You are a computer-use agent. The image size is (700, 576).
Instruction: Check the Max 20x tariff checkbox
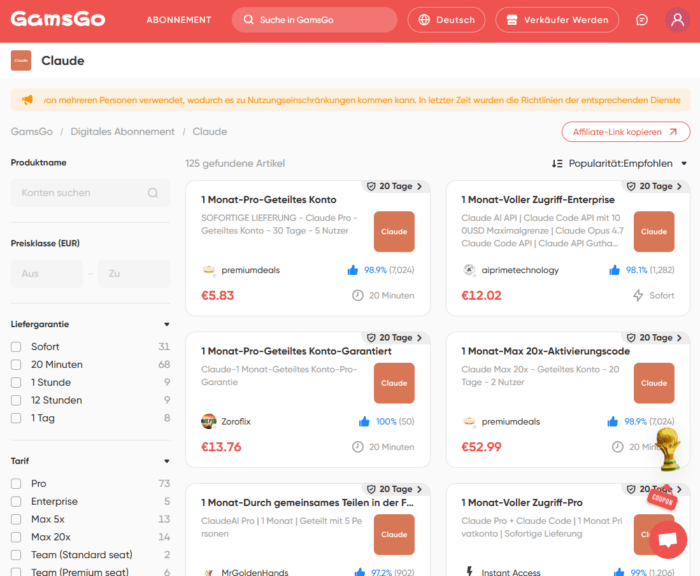point(16,537)
